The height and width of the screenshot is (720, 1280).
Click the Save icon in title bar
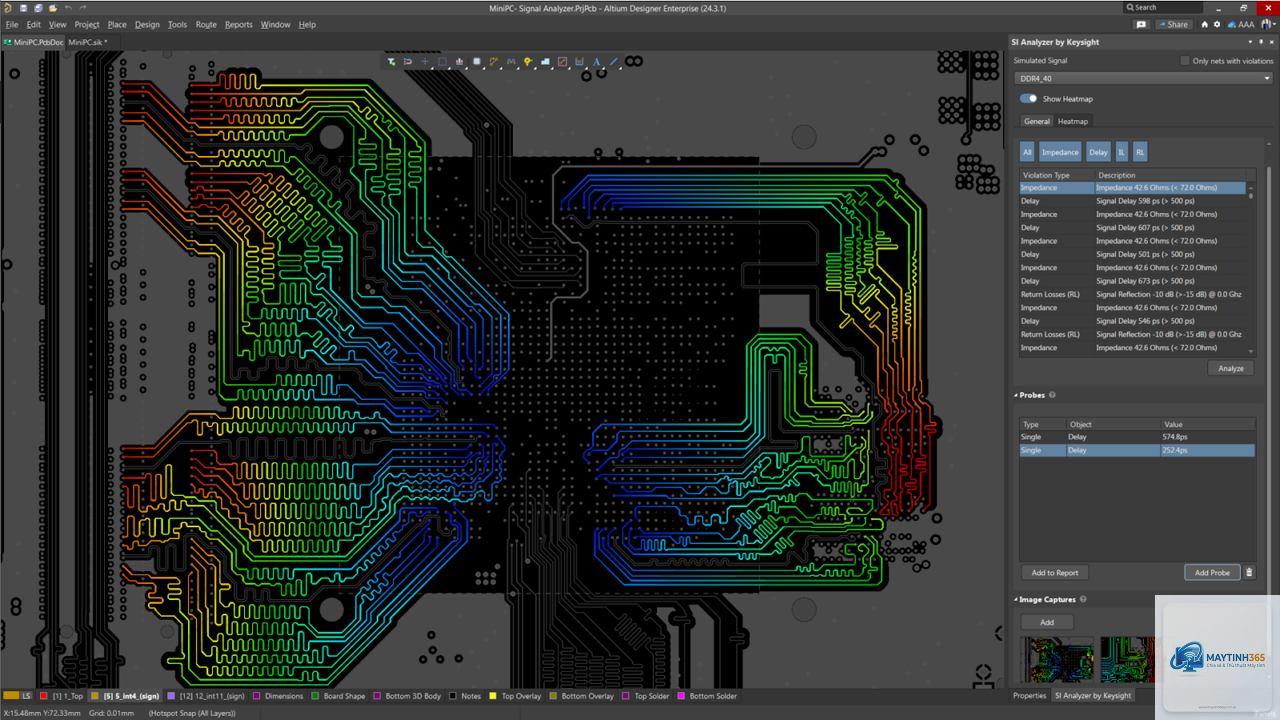tap(23, 8)
